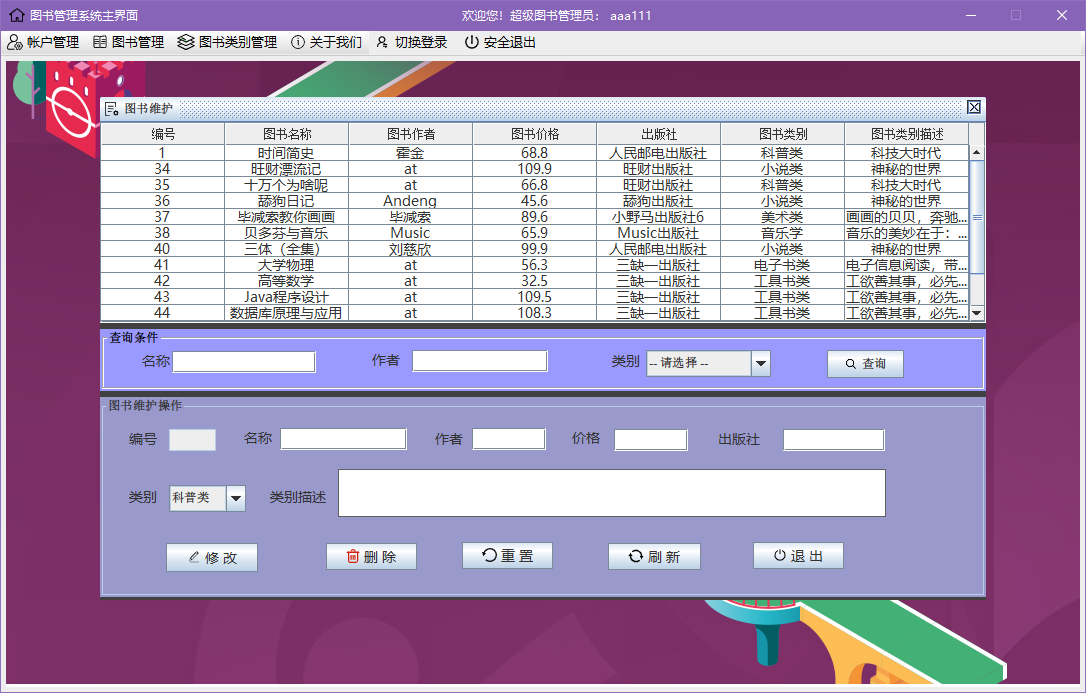Open the 图书管理 menu
Screen dimensions: 1086x693
click(129, 42)
